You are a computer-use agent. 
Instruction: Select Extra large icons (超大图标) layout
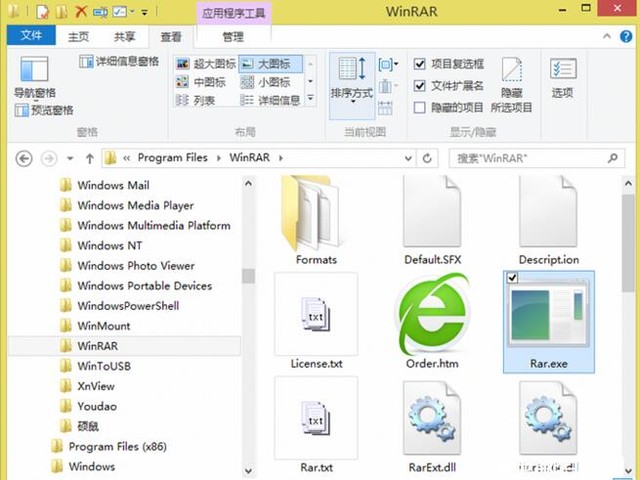[206, 64]
